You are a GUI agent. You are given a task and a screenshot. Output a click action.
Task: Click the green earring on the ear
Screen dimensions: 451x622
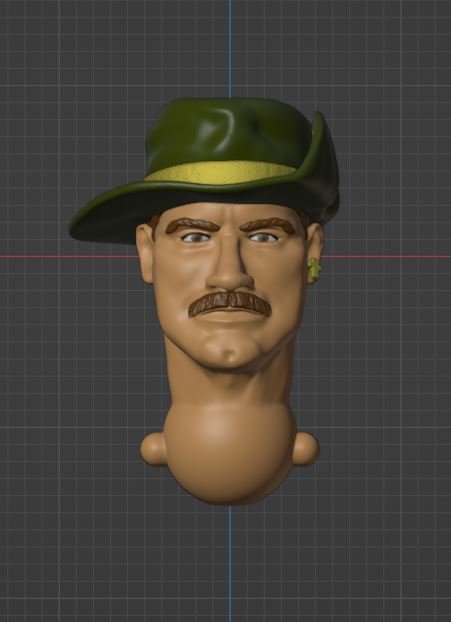[314, 269]
